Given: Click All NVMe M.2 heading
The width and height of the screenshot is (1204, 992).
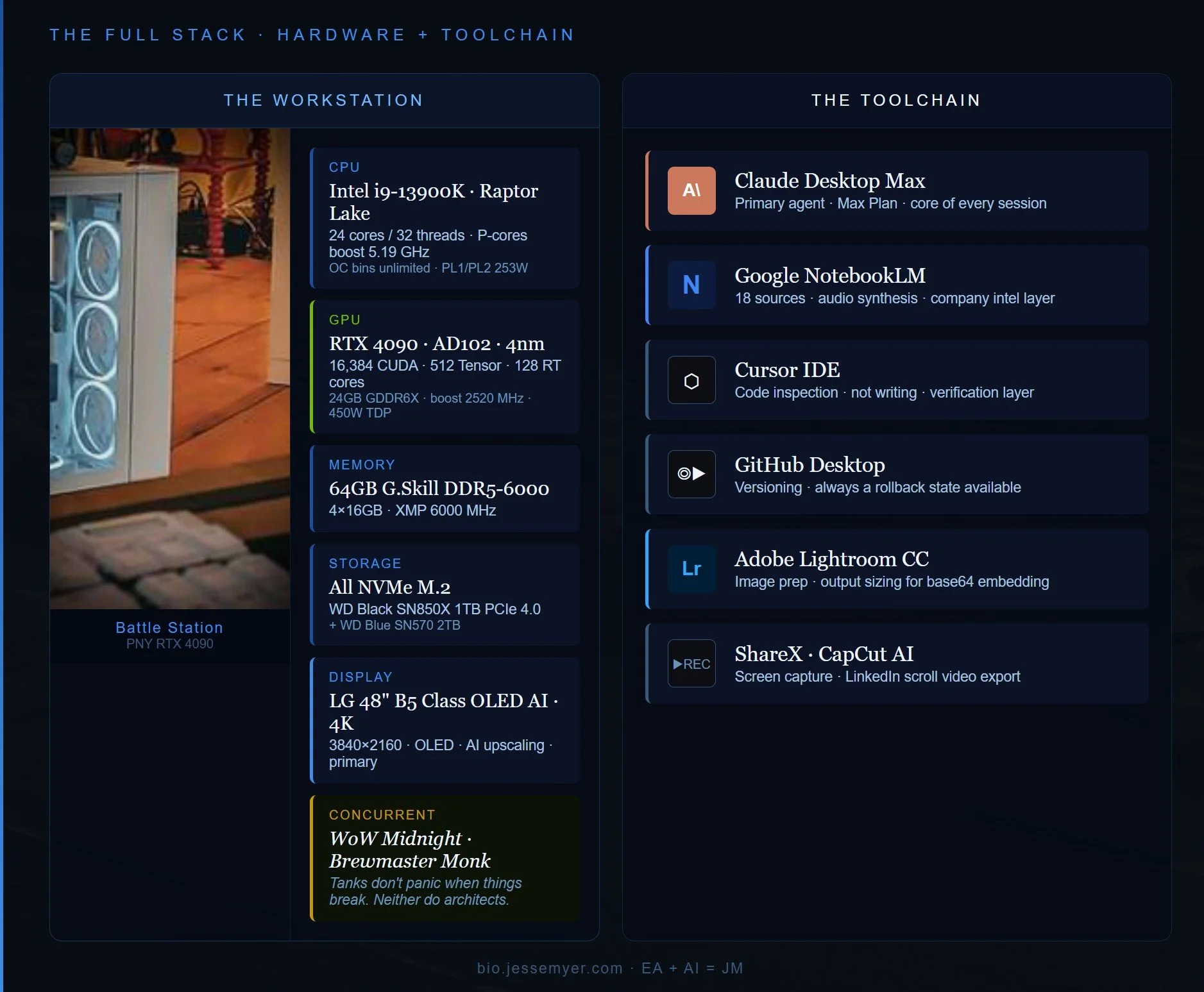Looking at the screenshot, I should pyautogui.click(x=389, y=587).
